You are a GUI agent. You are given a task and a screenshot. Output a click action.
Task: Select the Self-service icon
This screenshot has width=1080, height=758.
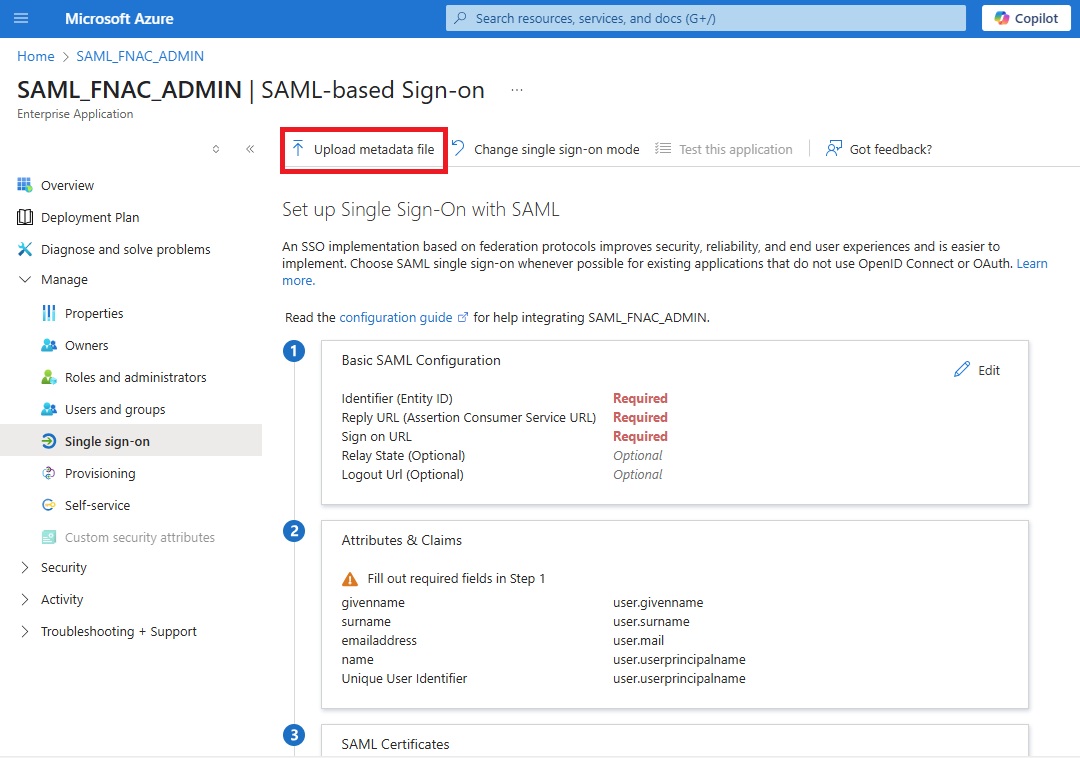pos(50,505)
